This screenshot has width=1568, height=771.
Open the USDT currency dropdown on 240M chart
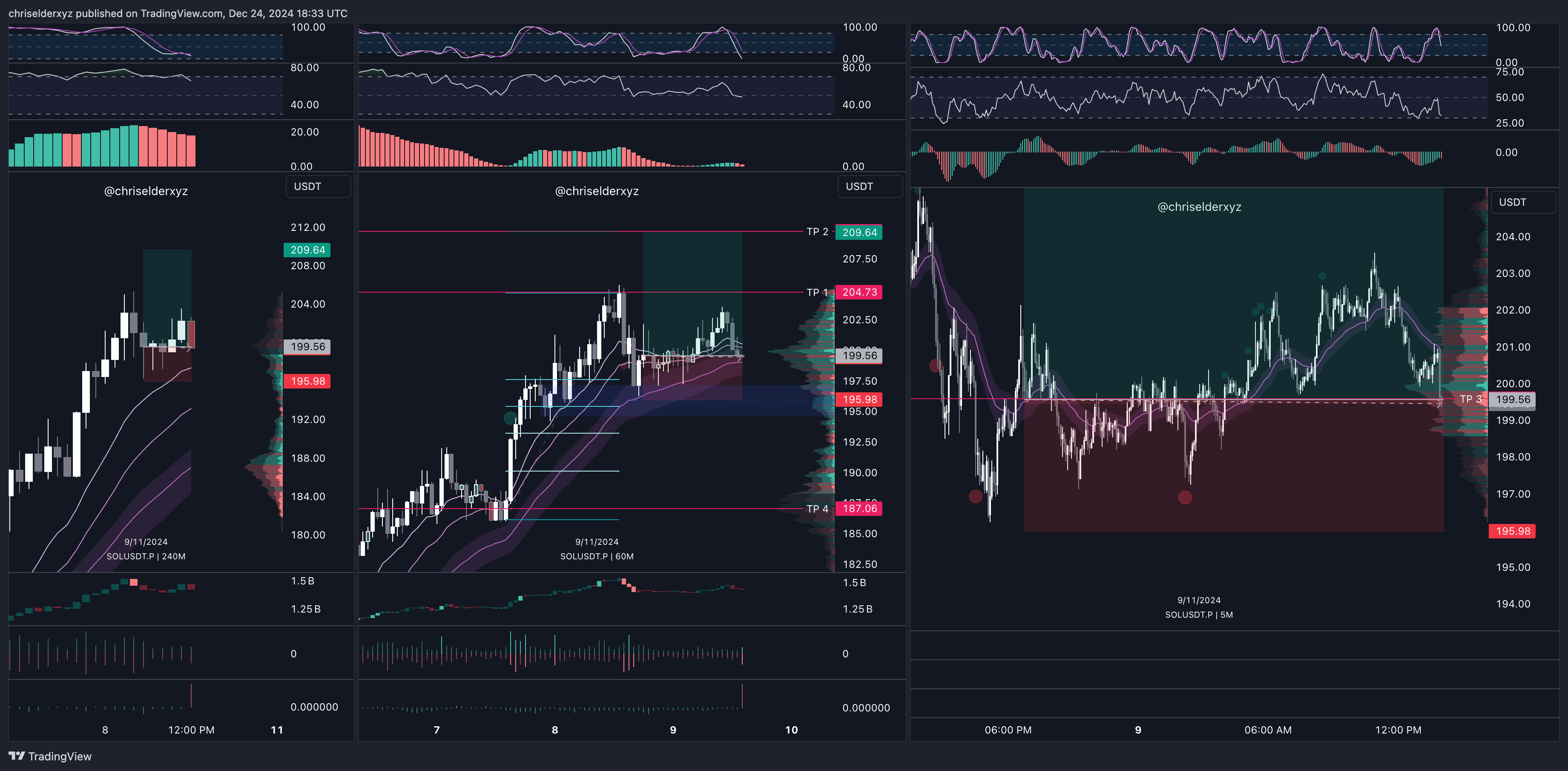click(x=318, y=186)
